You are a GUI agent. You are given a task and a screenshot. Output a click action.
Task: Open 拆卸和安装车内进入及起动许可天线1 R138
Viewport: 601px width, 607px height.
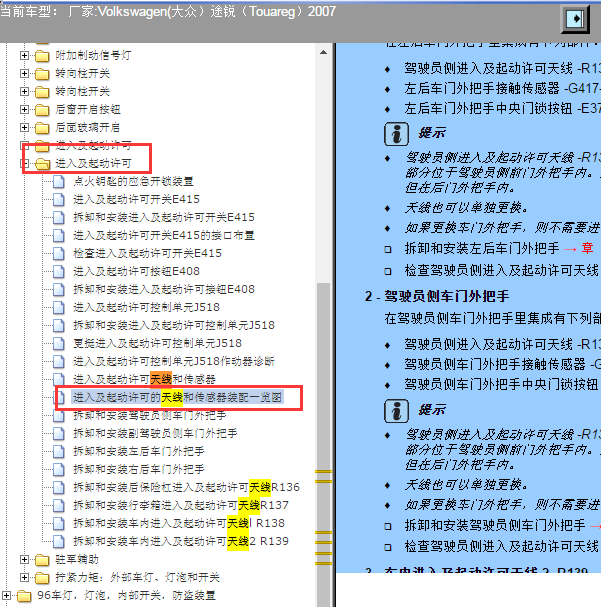(179, 523)
